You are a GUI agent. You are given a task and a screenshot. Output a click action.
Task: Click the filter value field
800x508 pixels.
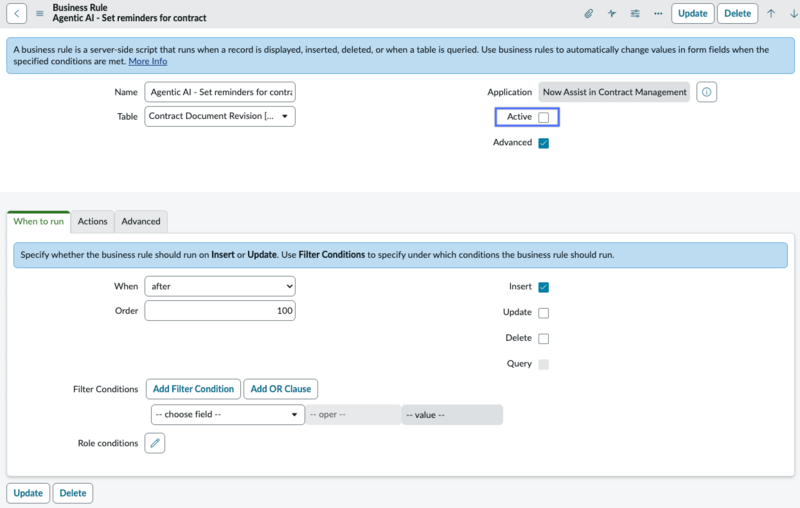click(x=452, y=415)
